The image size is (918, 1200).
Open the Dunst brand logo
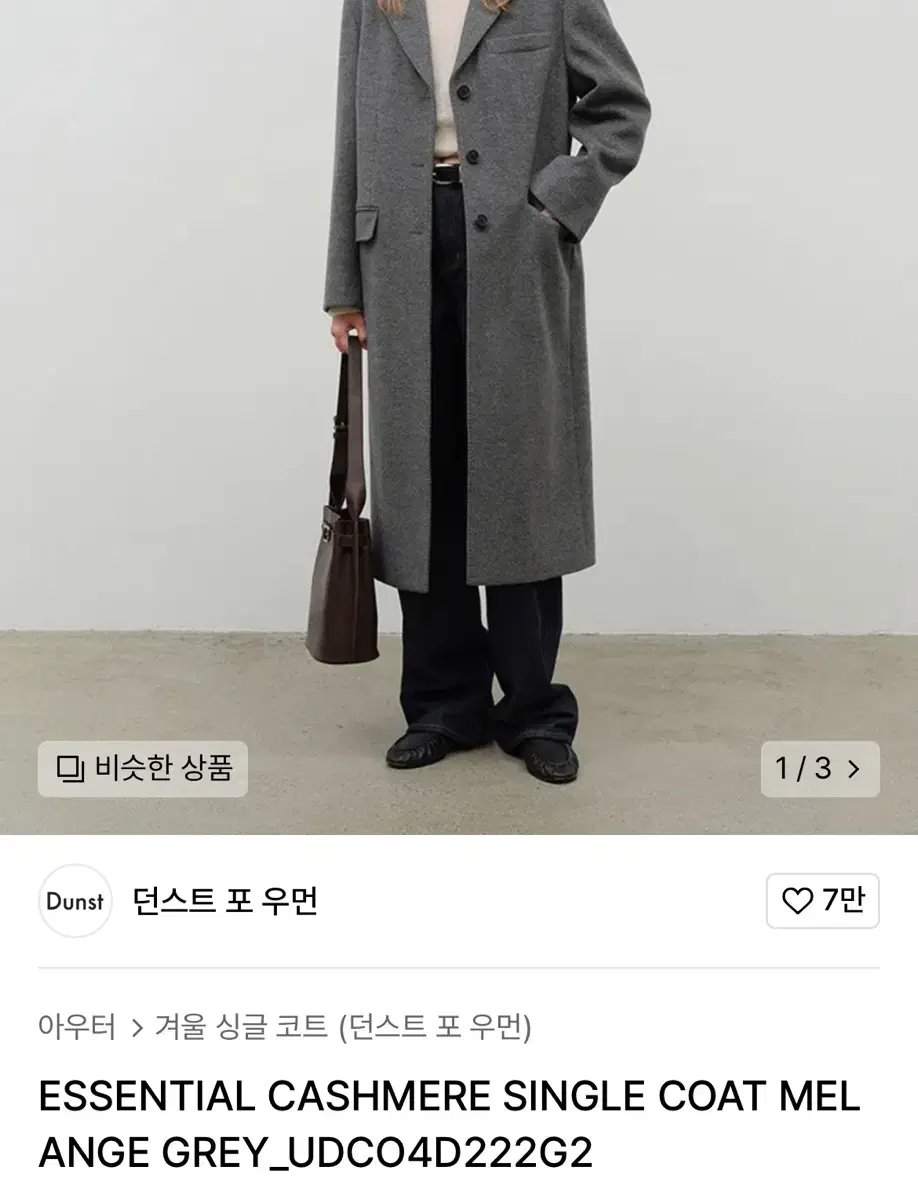pyautogui.click(x=75, y=901)
